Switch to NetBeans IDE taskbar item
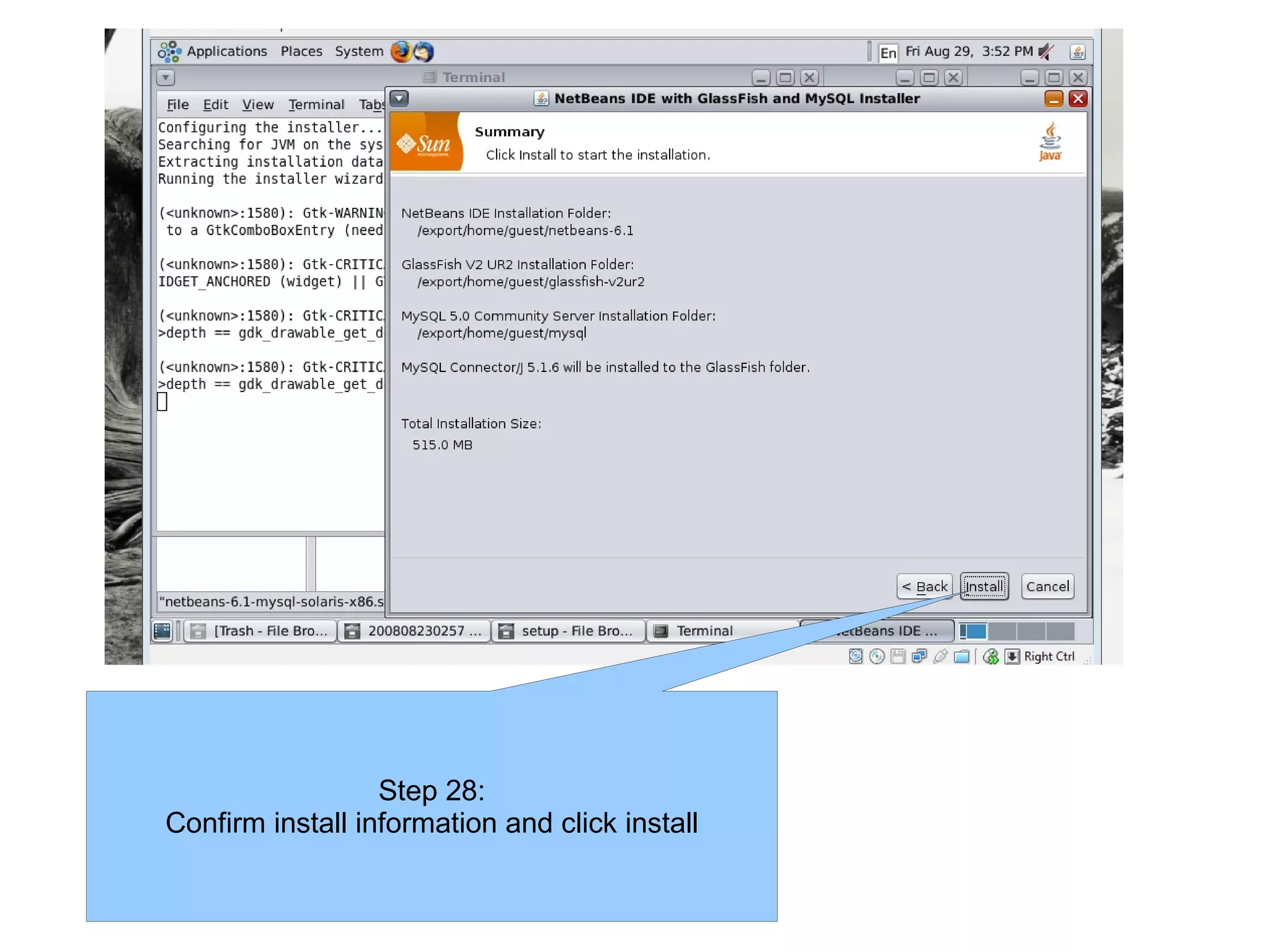This screenshot has height=952, width=1270. (x=877, y=631)
